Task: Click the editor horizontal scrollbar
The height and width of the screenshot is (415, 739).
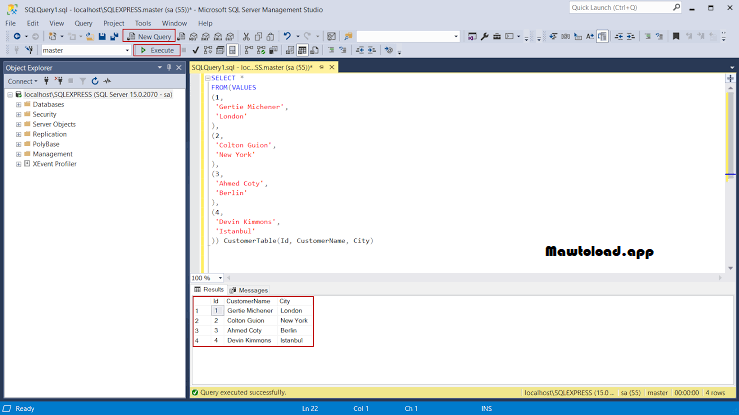Action: [474, 278]
